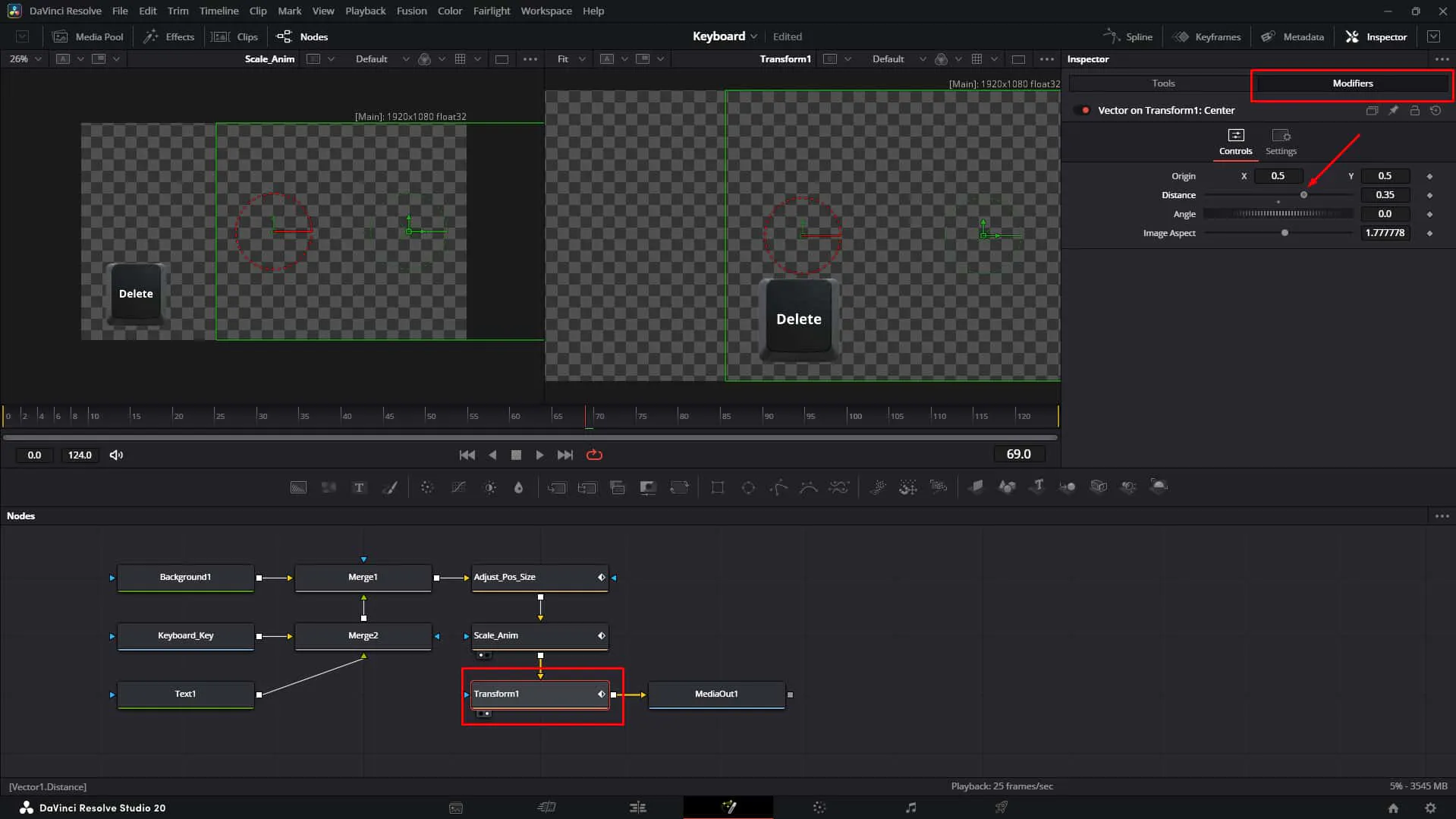Add a B-Spline mask tool
Viewport: 1456px width, 819px height.
[809, 487]
